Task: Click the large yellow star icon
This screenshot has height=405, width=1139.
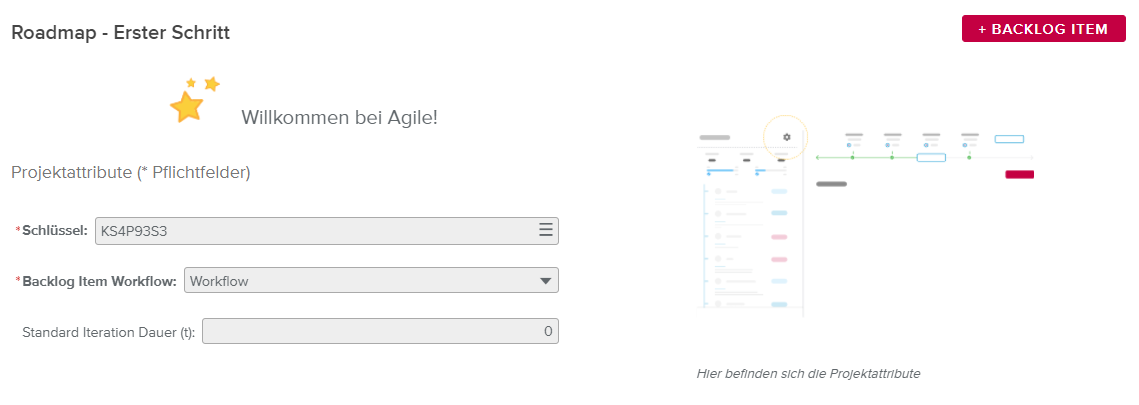Action: click(187, 106)
